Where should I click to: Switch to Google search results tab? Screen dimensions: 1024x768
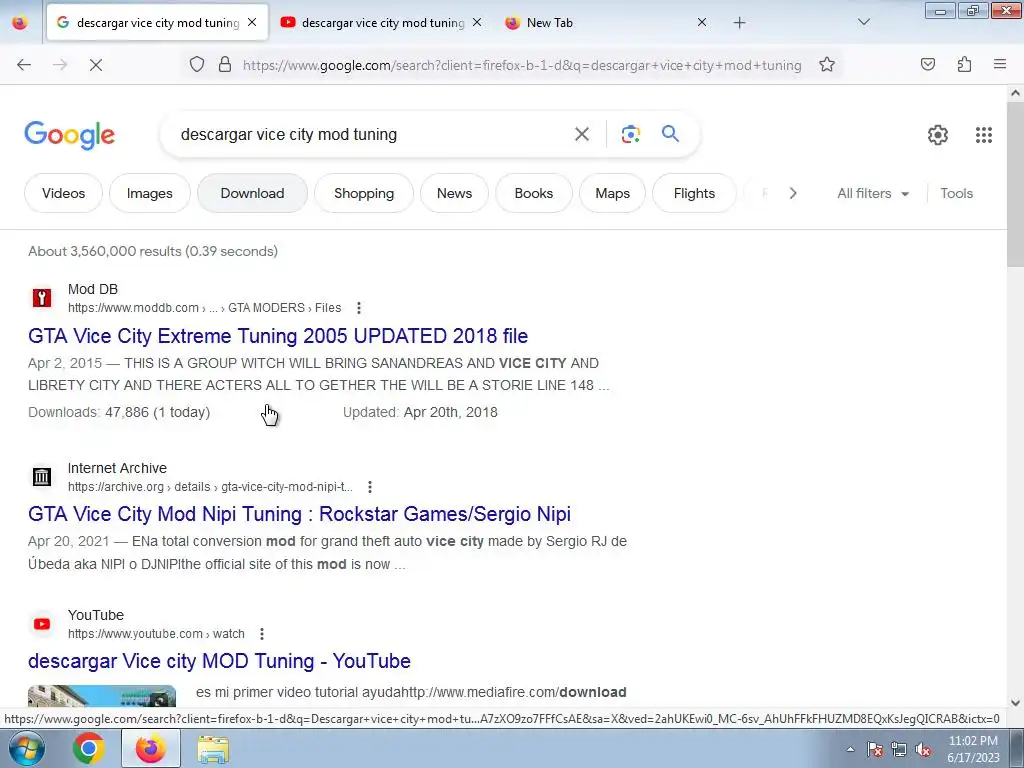point(157,23)
